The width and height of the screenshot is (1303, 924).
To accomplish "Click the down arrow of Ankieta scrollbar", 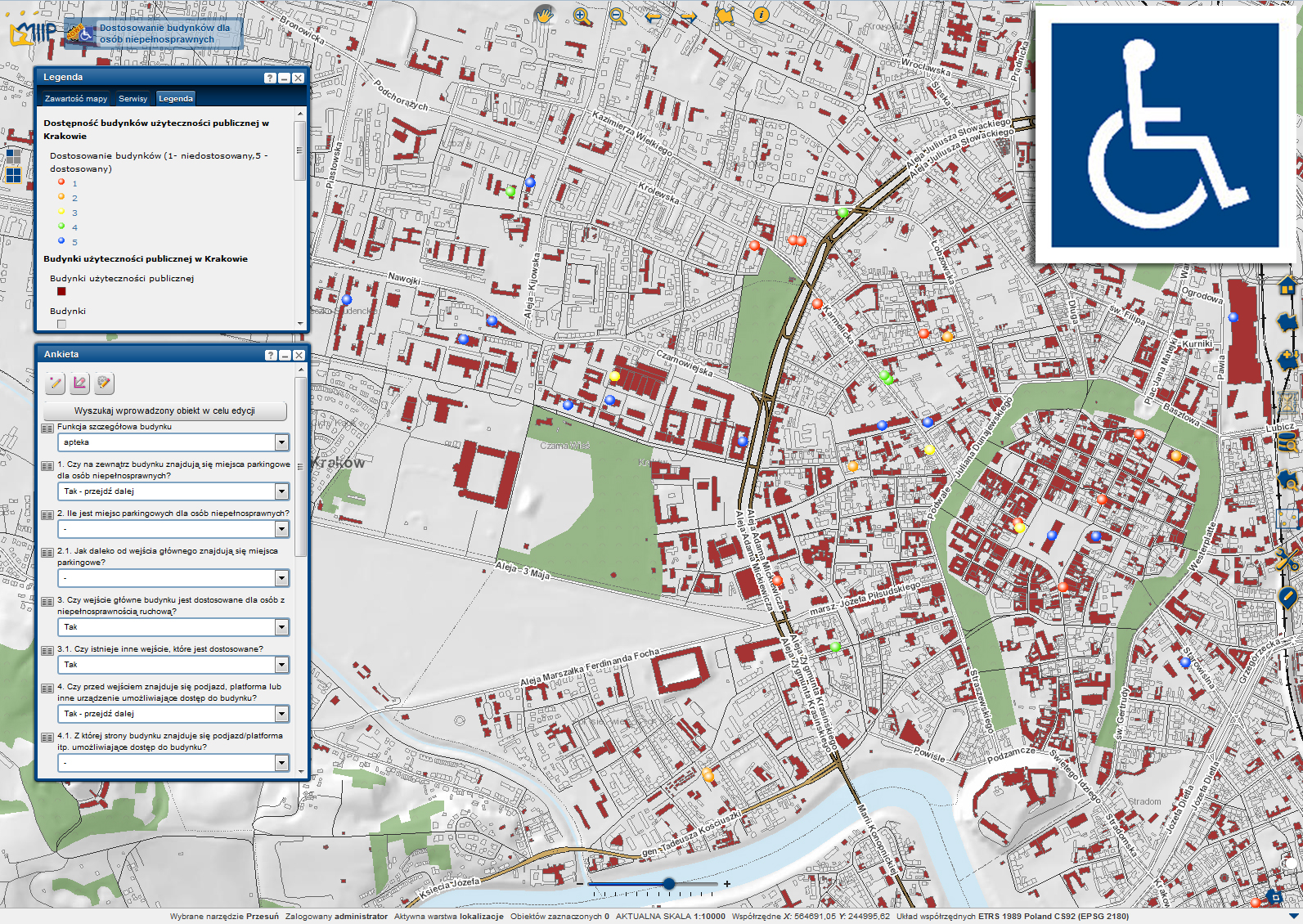I will [x=300, y=770].
